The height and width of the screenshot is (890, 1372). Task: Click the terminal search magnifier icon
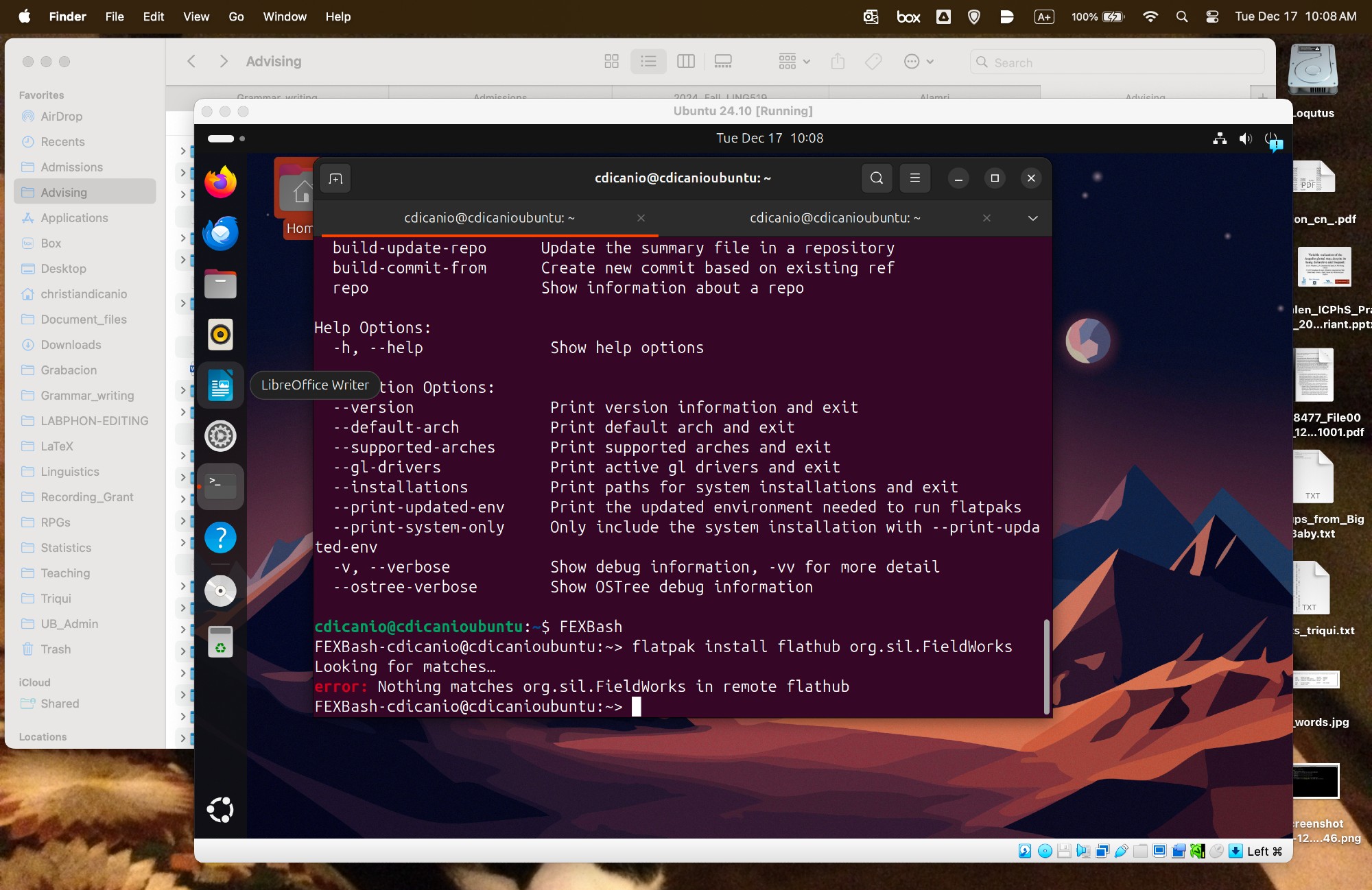(x=877, y=178)
